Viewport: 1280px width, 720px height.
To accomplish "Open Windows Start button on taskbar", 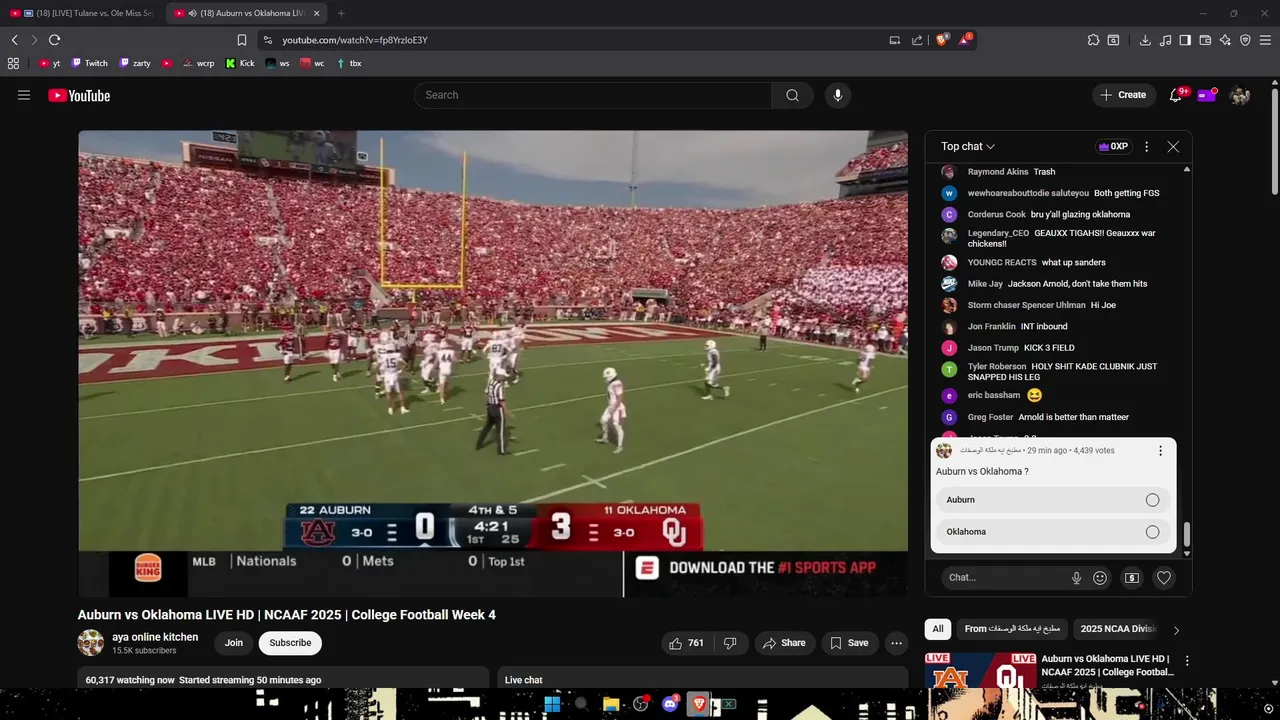I will [x=552, y=704].
